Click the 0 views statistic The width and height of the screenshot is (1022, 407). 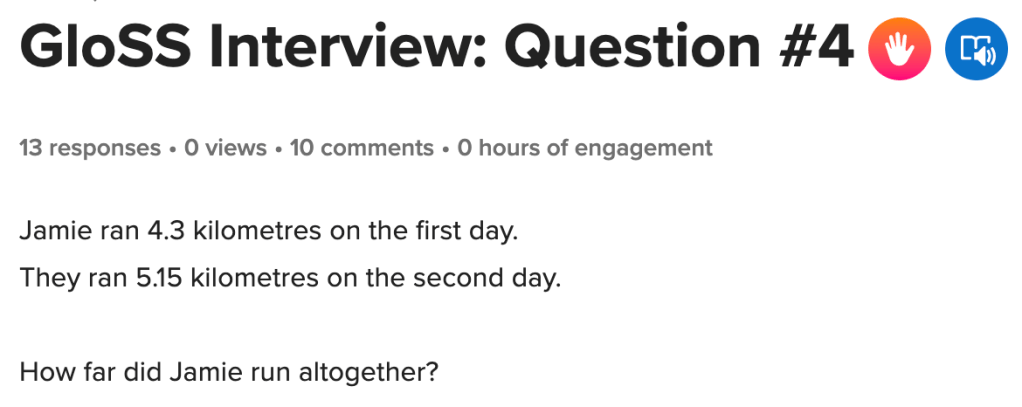click(x=225, y=149)
